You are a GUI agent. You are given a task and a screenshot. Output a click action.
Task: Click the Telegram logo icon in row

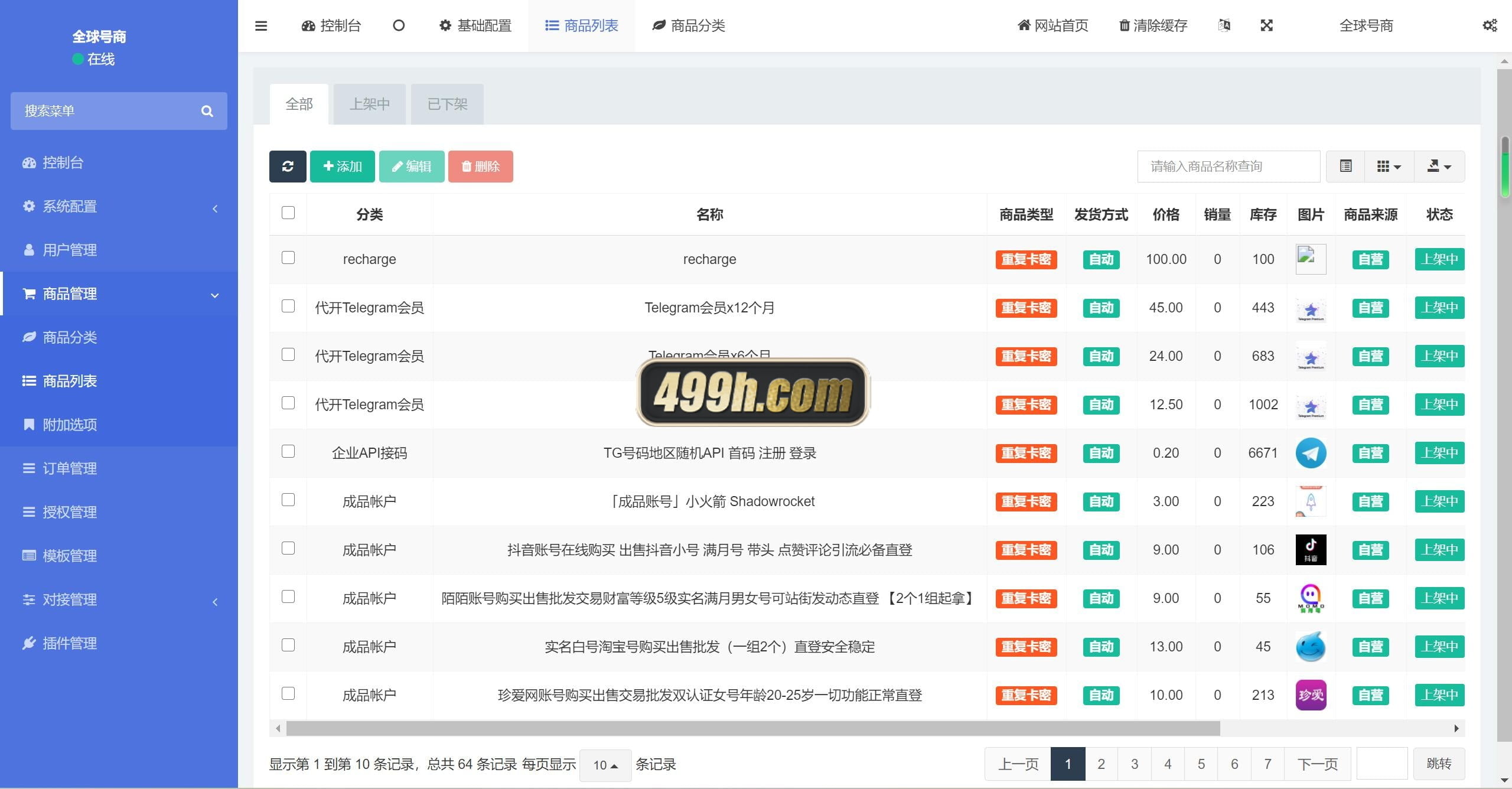(x=1310, y=453)
